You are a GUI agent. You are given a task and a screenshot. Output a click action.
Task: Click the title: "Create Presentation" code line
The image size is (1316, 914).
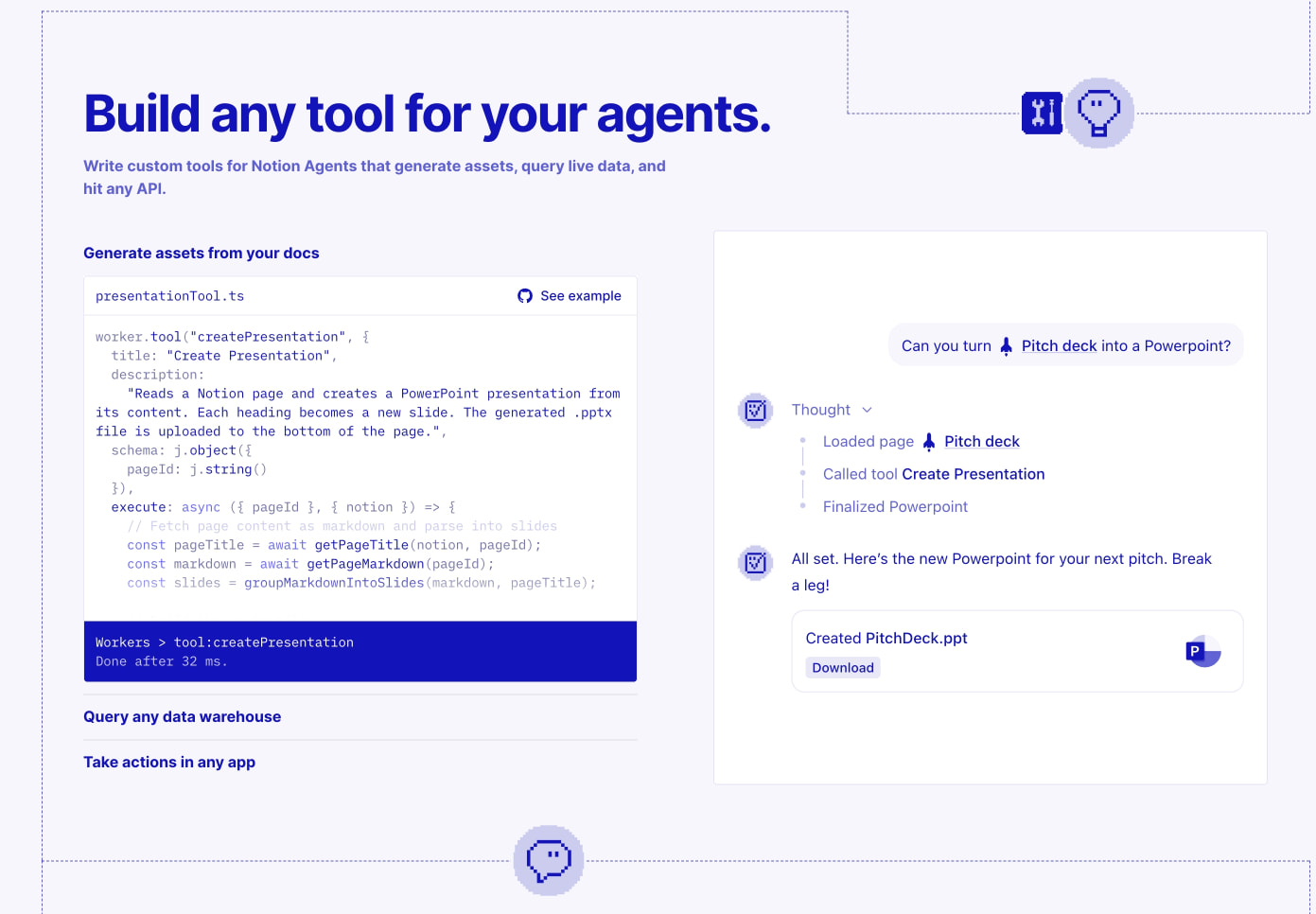[224, 356]
